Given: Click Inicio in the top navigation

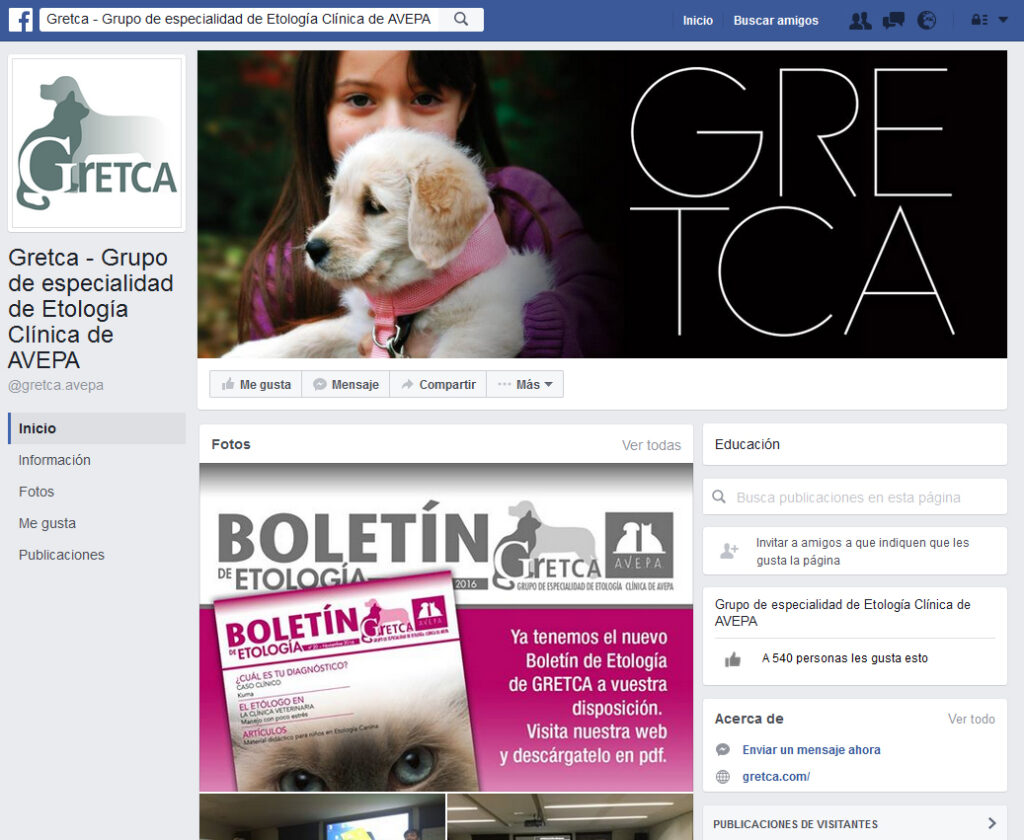Looking at the screenshot, I should click(697, 21).
